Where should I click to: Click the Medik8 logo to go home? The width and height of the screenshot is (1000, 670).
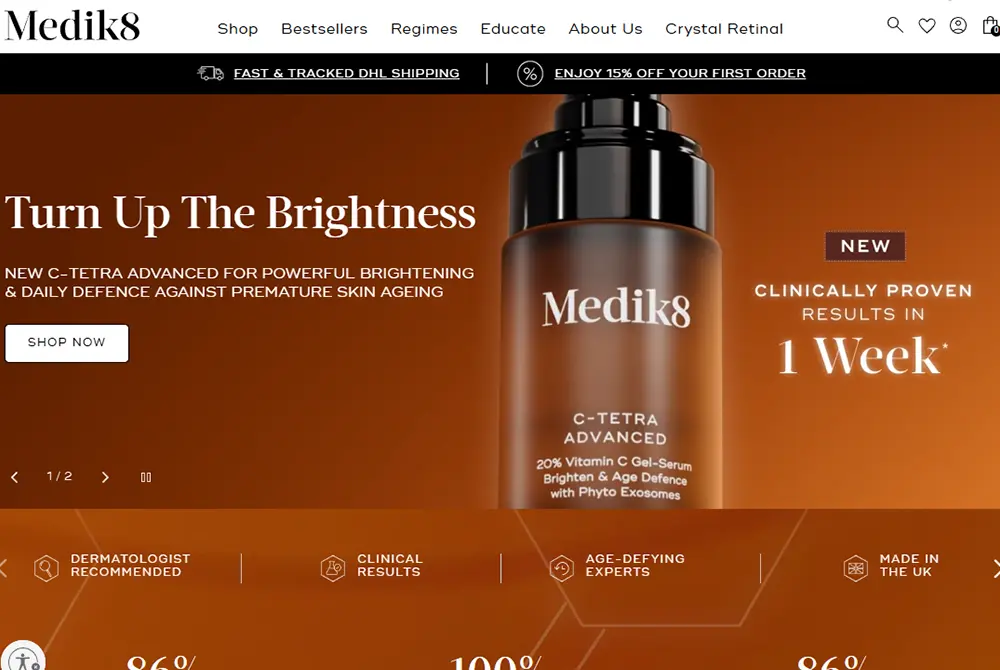coord(72,25)
